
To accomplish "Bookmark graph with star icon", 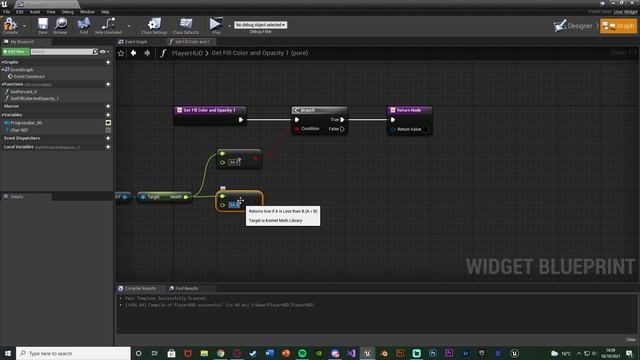I will pyautogui.click(x=121, y=53).
